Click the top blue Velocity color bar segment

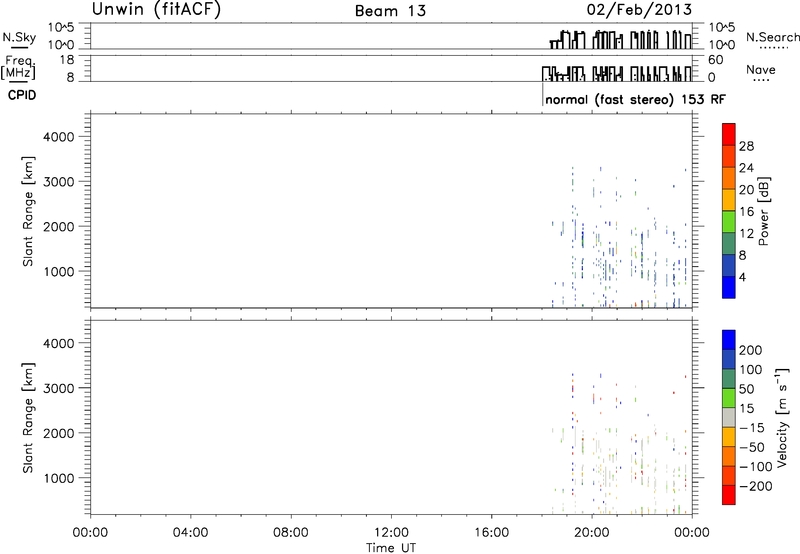tap(729, 340)
